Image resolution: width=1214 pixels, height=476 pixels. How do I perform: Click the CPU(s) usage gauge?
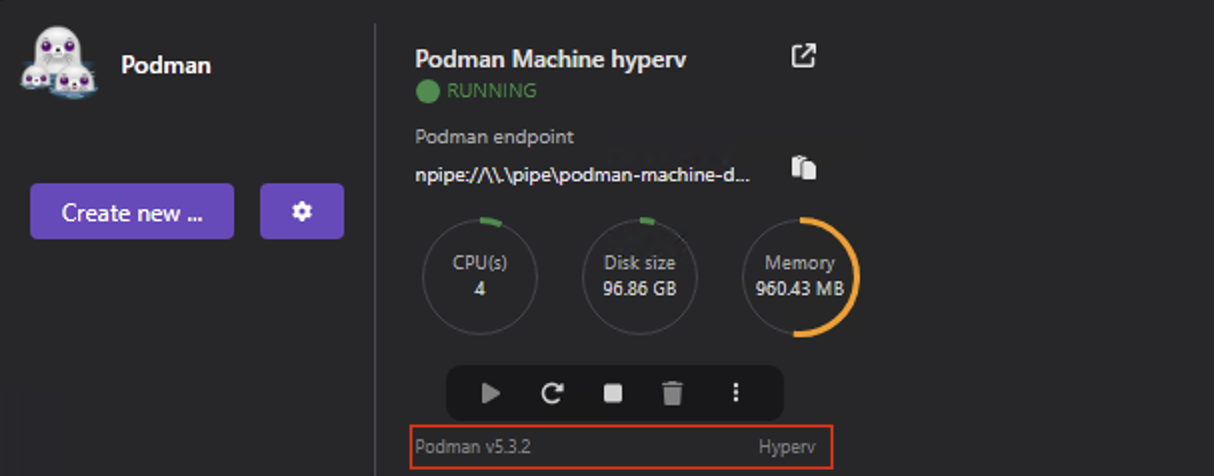pos(479,276)
